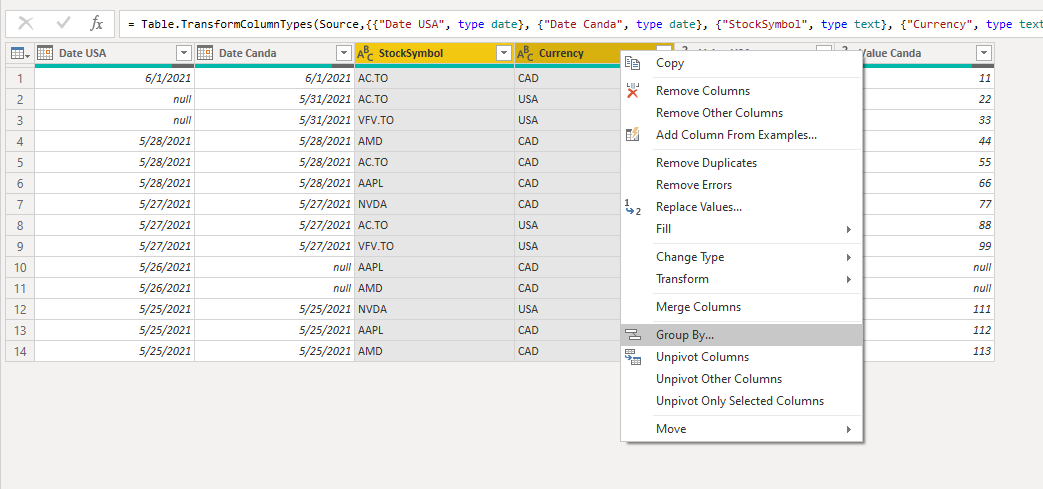1043x489 pixels.
Task: Click into the formula bar text
Action: click(x=581, y=24)
